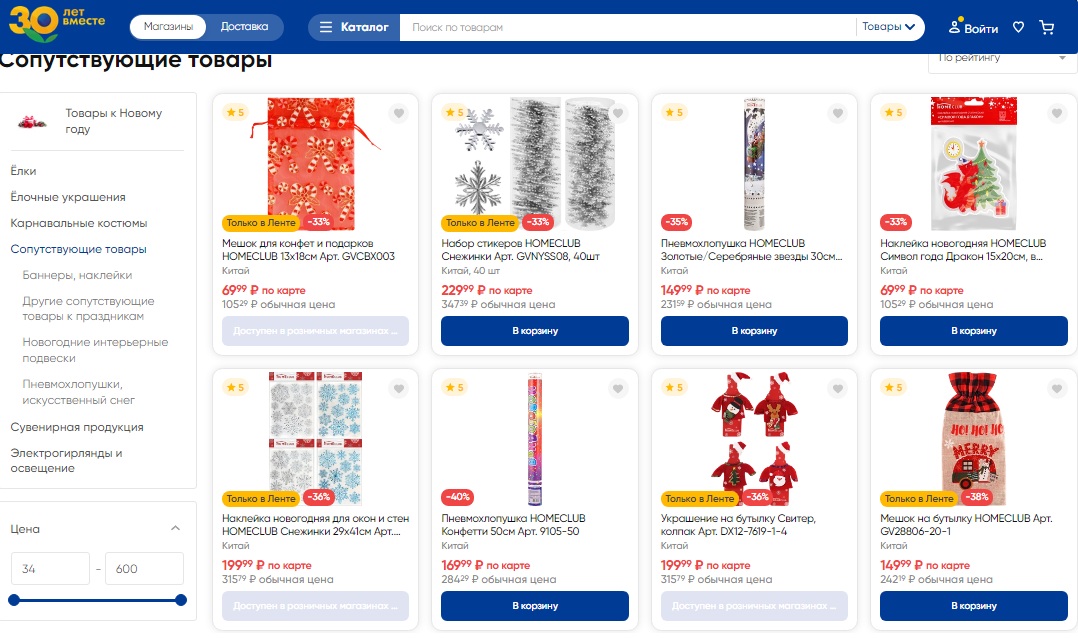This screenshot has width=1078, height=638.
Task: Select Ёлочные украшения category
Action: point(68,197)
